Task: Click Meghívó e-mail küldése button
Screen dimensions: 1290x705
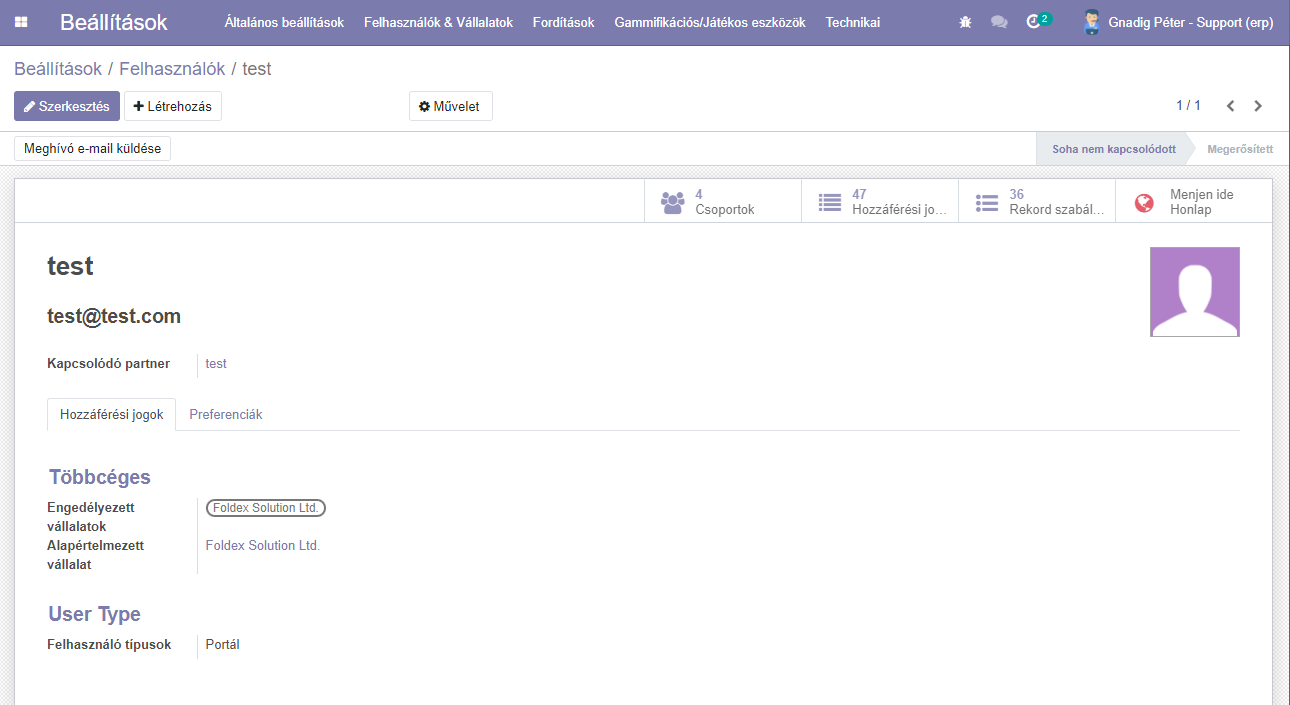Action: (93, 149)
